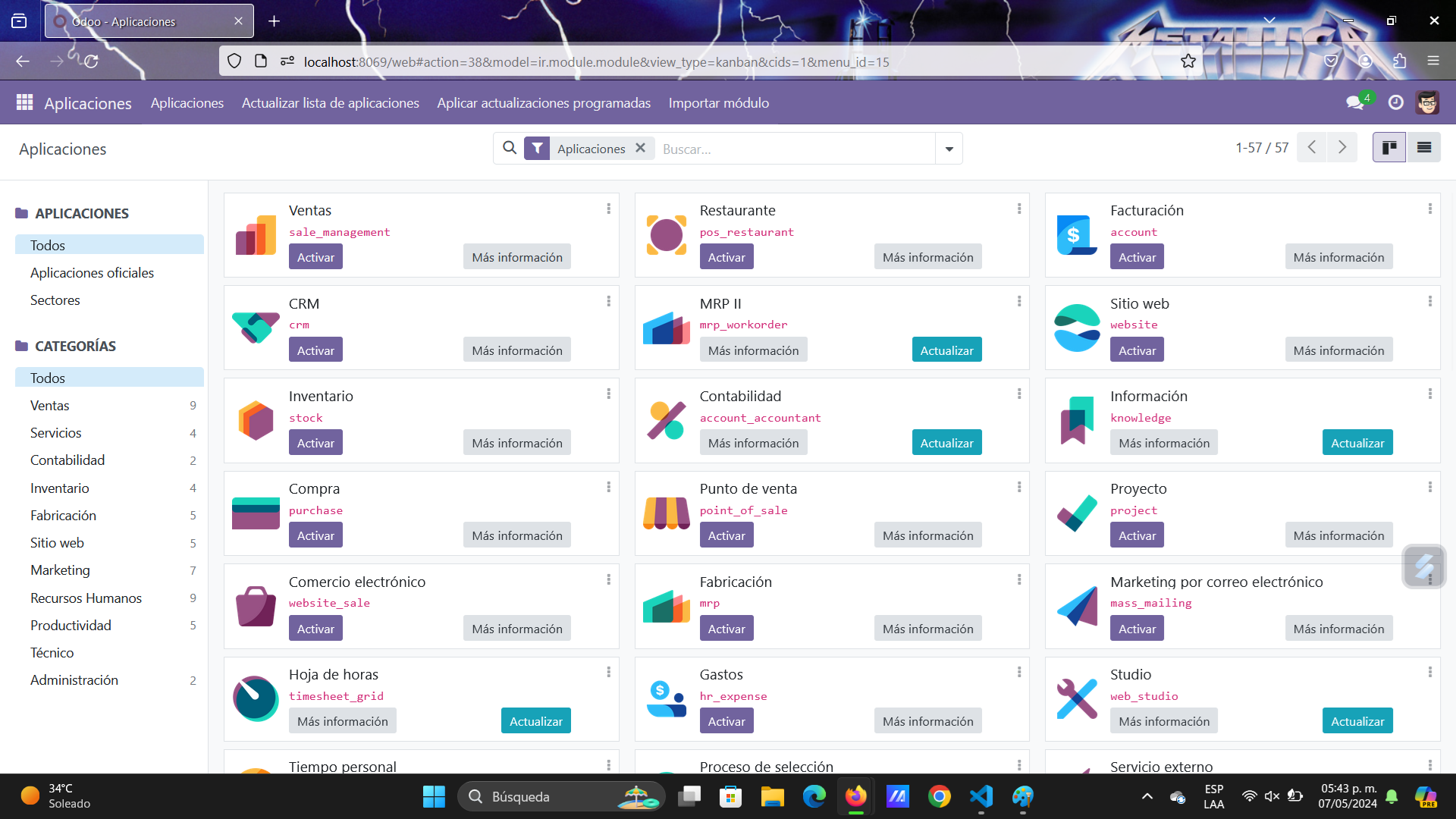
Task: Open the Restaurante card options menu
Action: 1019,209
